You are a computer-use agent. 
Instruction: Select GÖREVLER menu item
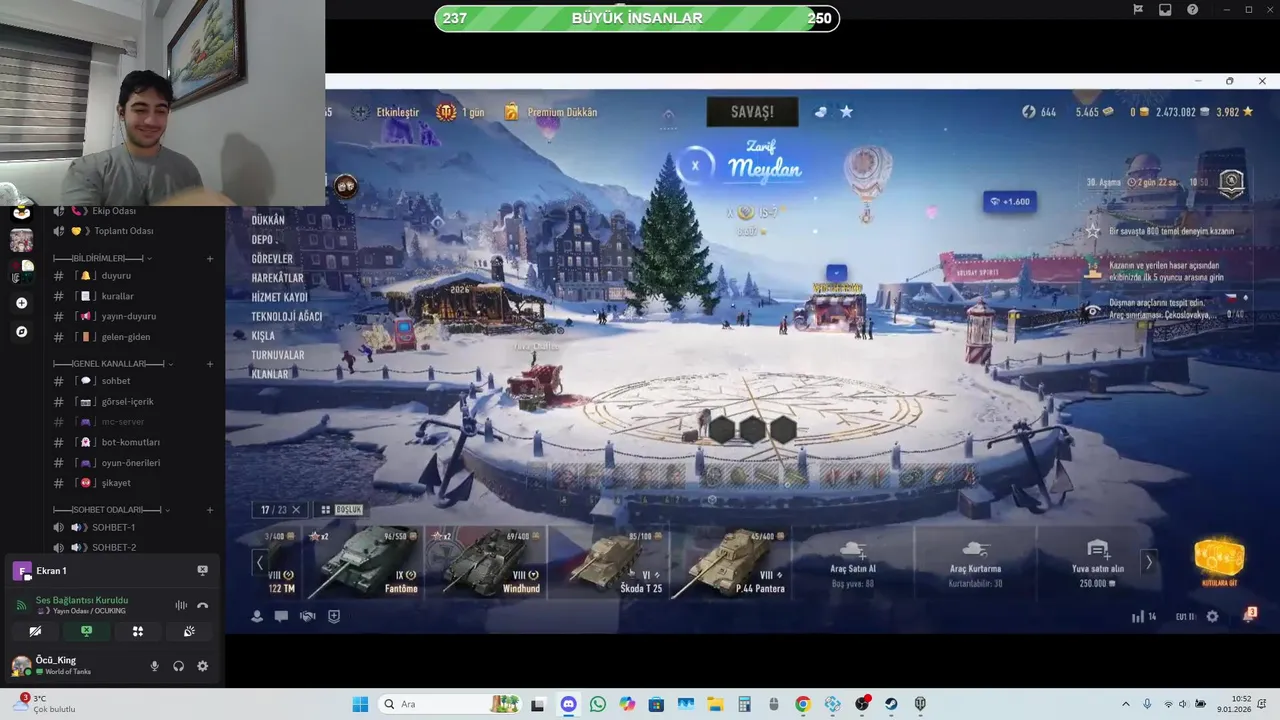click(x=272, y=259)
